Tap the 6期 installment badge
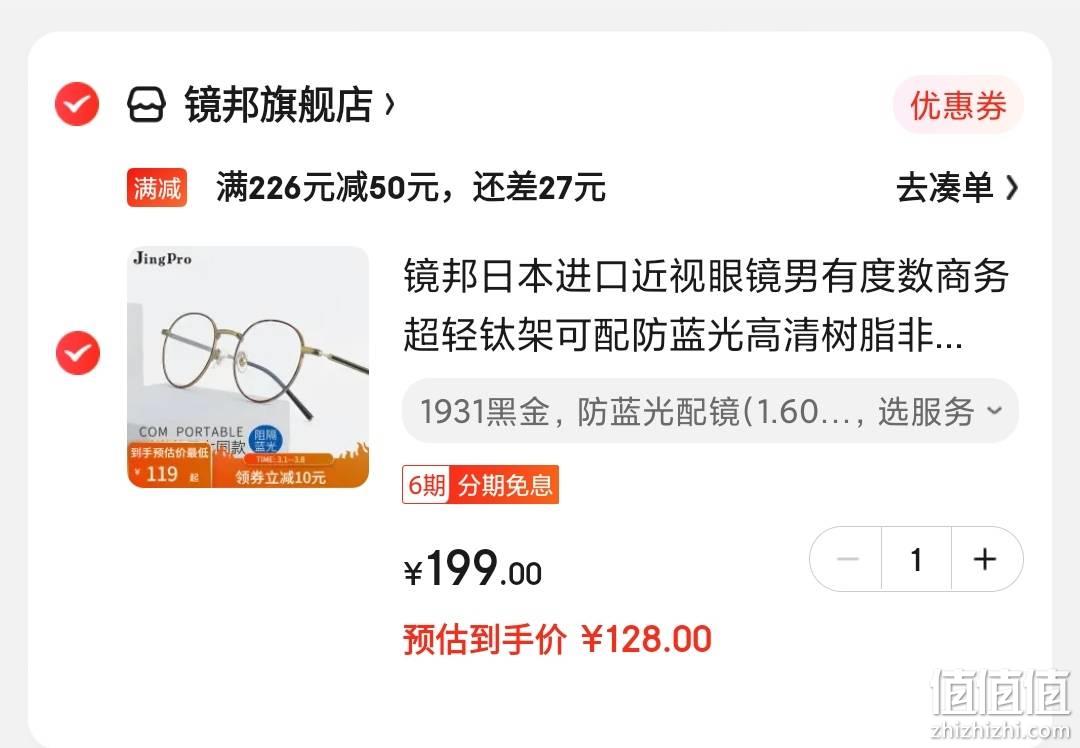The width and height of the screenshot is (1080, 748). click(426, 485)
